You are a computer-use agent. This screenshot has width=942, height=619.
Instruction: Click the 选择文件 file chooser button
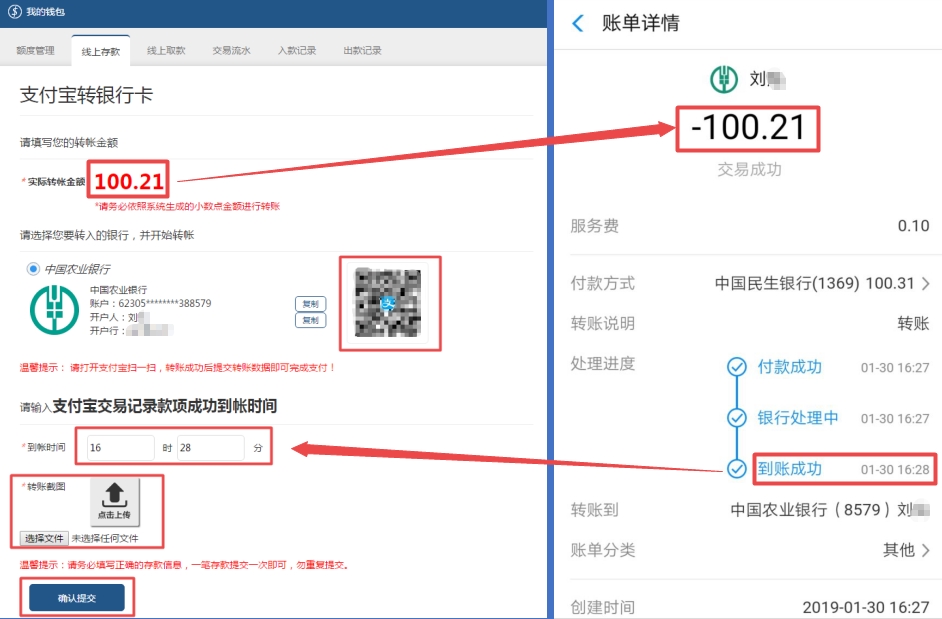pyautogui.click(x=45, y=538)
